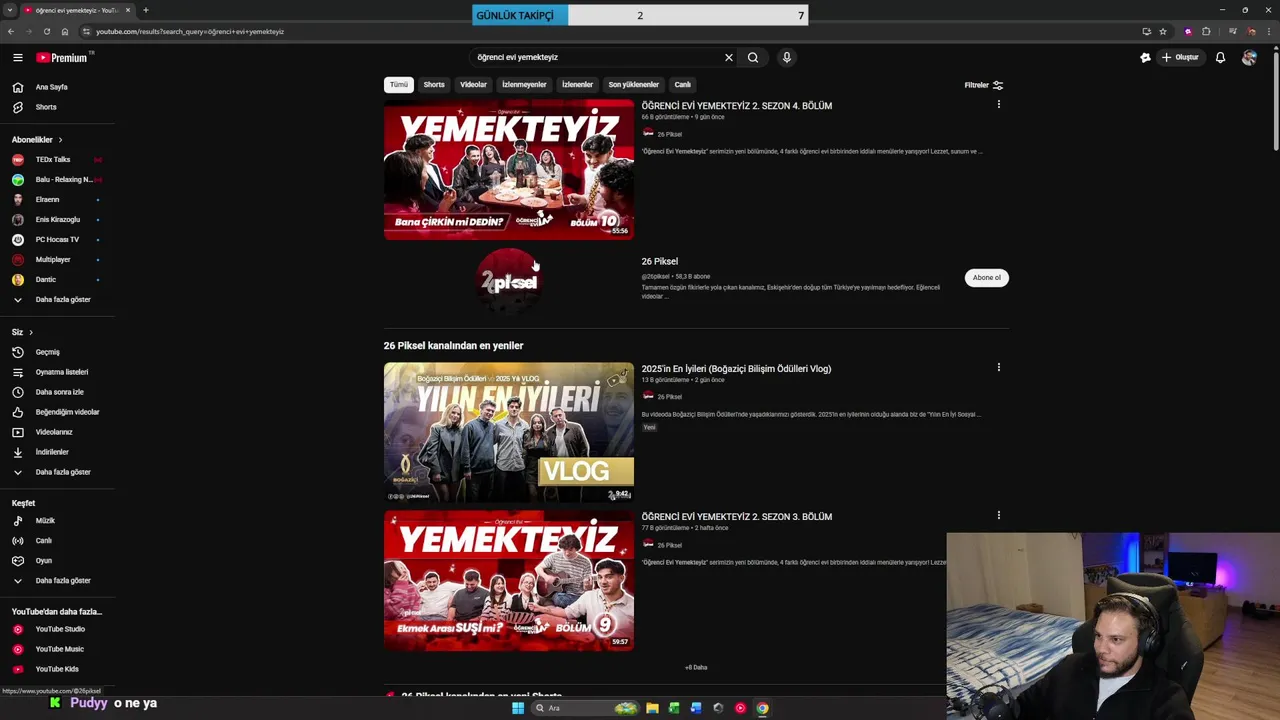Expand Daha fazla göster under Keşfet
Screen dimensions: 1280x720
(62, 581)
